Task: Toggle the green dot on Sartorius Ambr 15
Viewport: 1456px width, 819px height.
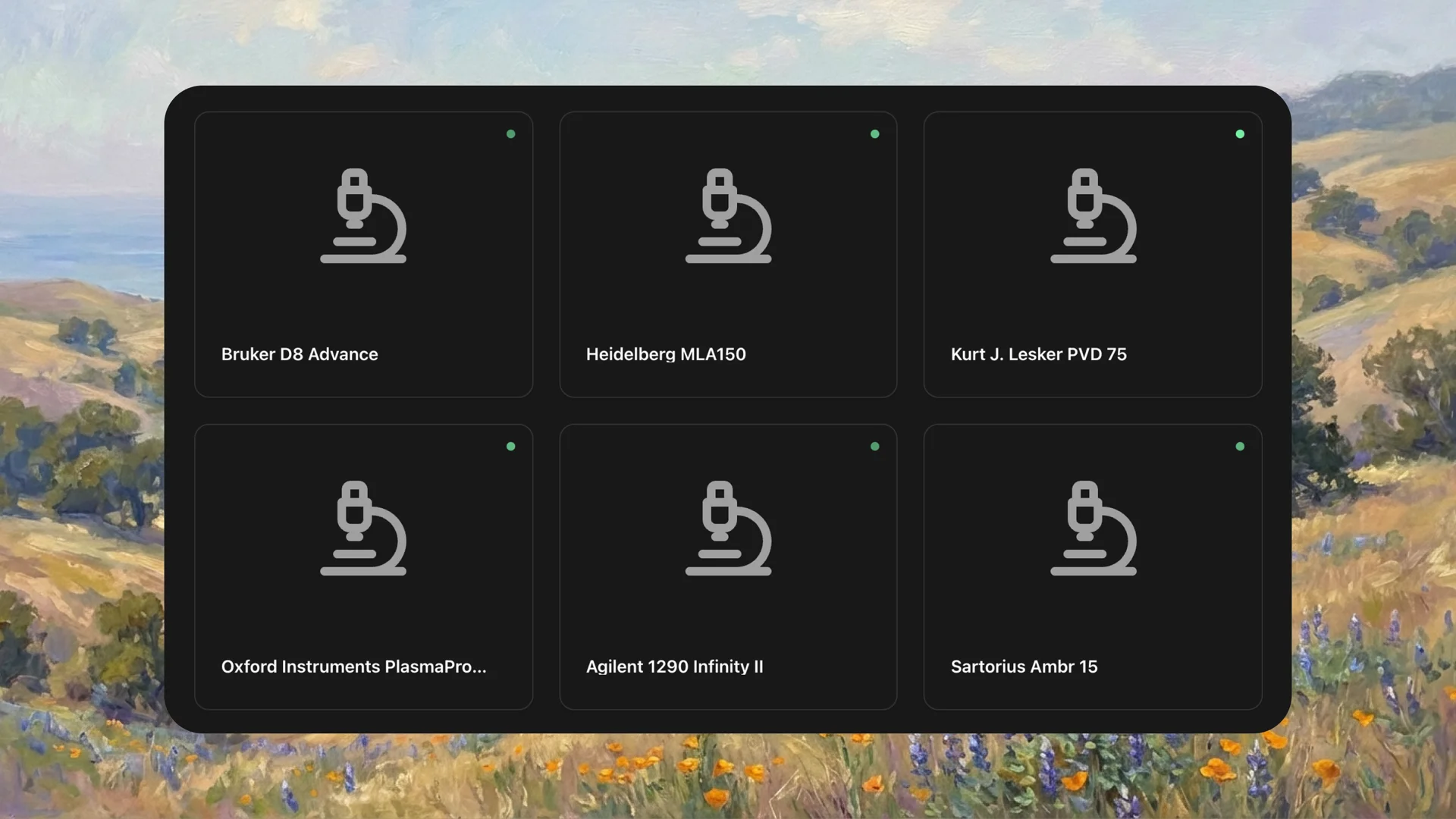Action: point(1240,446)
